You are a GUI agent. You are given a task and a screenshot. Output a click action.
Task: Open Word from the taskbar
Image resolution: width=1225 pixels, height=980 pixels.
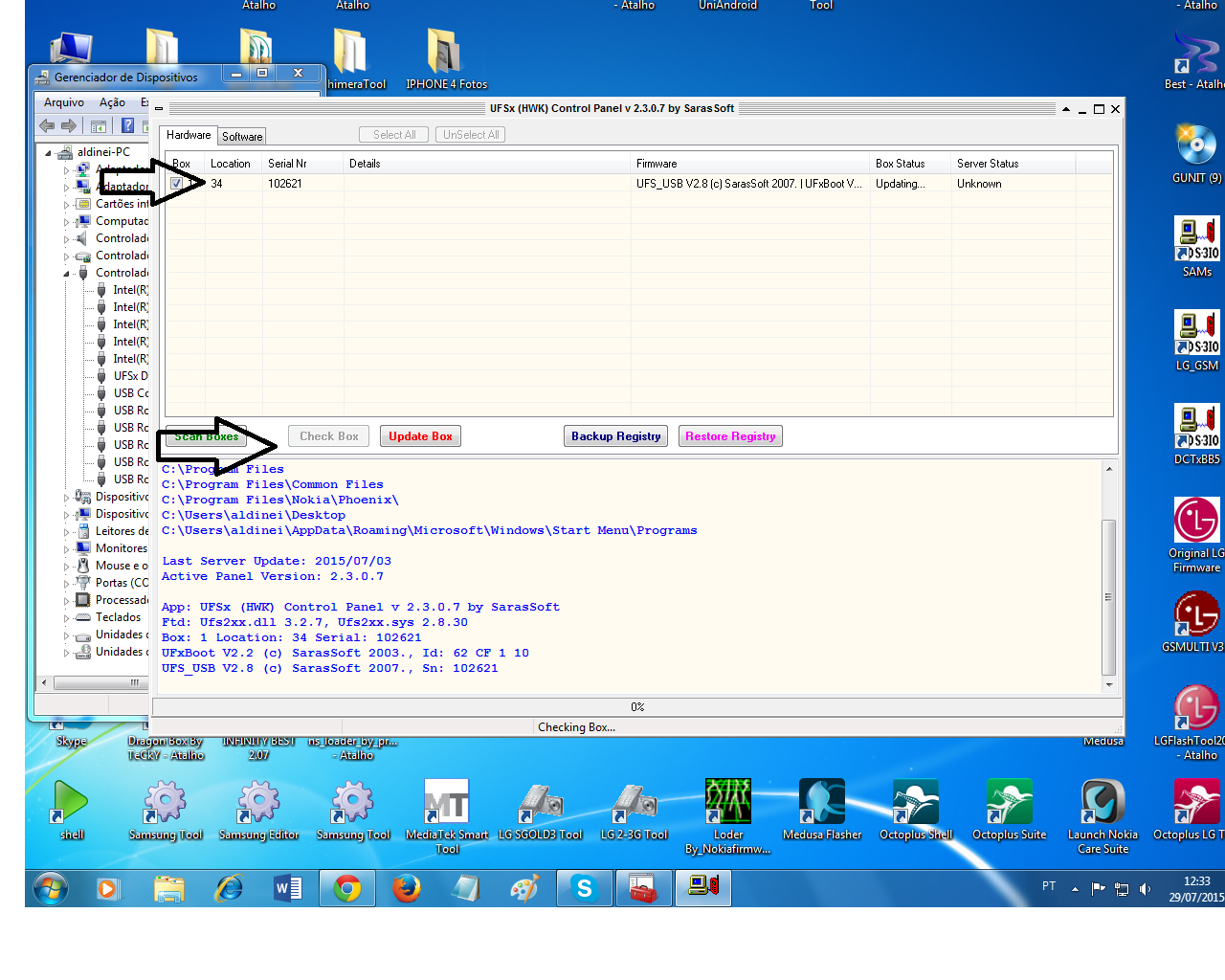tap(288, 888)
